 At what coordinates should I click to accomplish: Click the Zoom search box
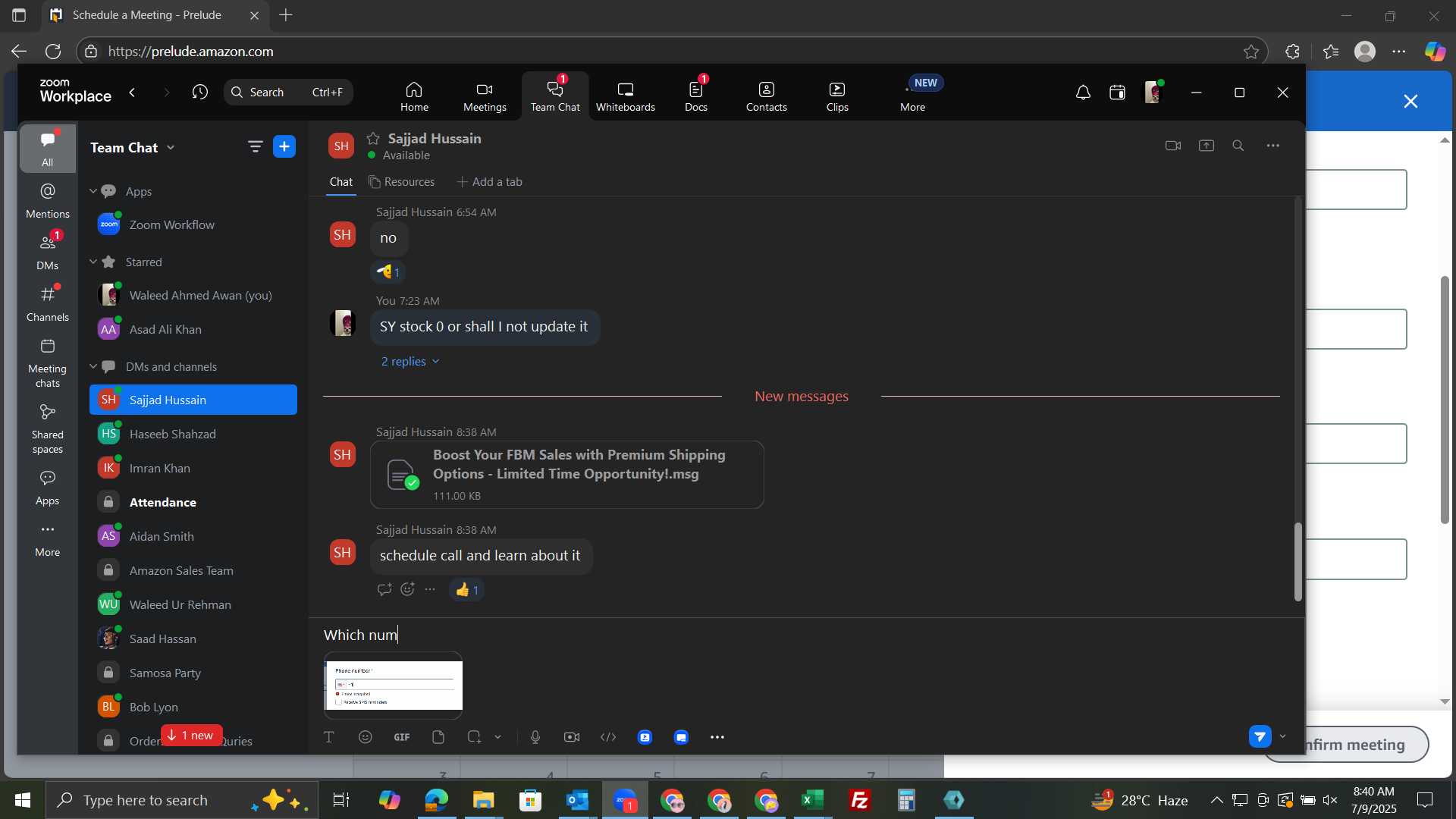[x=288, y=93]
